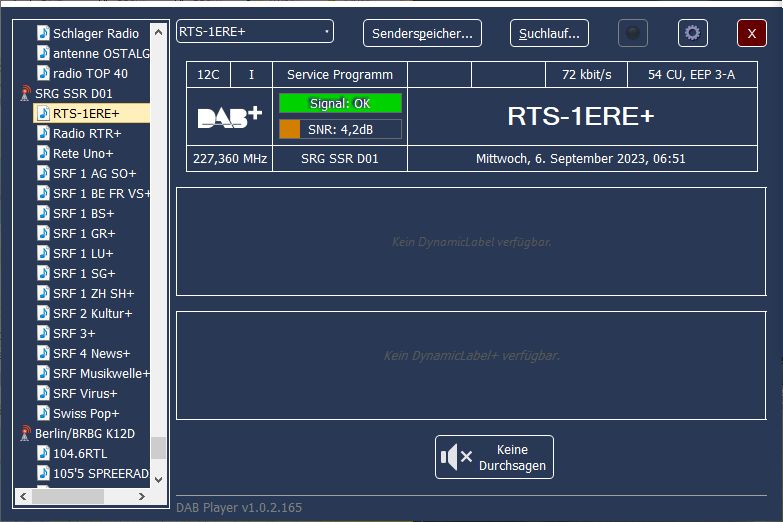Click the Keine Durchsagen announcements button
Screen dimensions: 783x522
pos(494,457)
